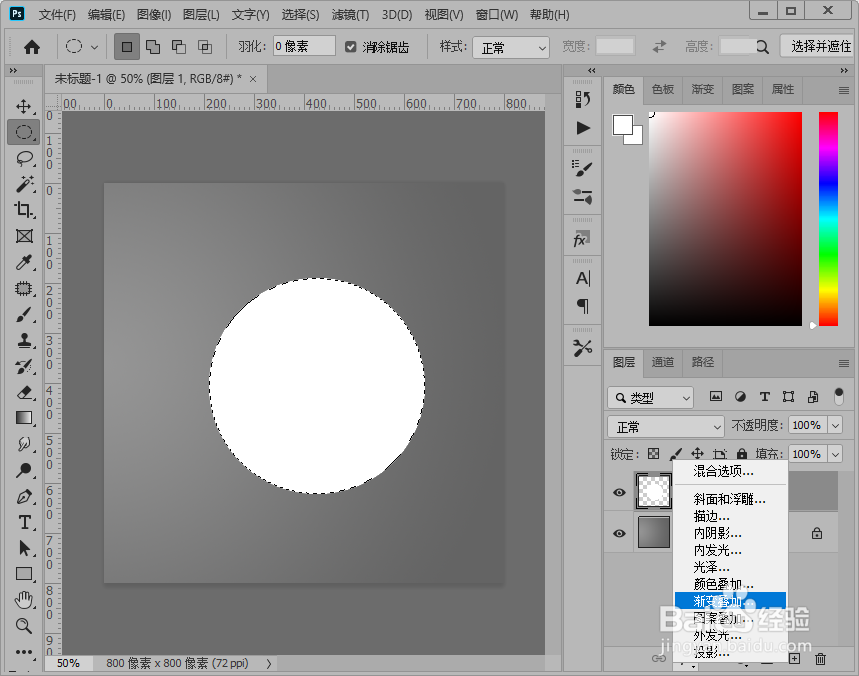
Task: Choose 混合选项 blending options entry
Action: tap(730, 471)
